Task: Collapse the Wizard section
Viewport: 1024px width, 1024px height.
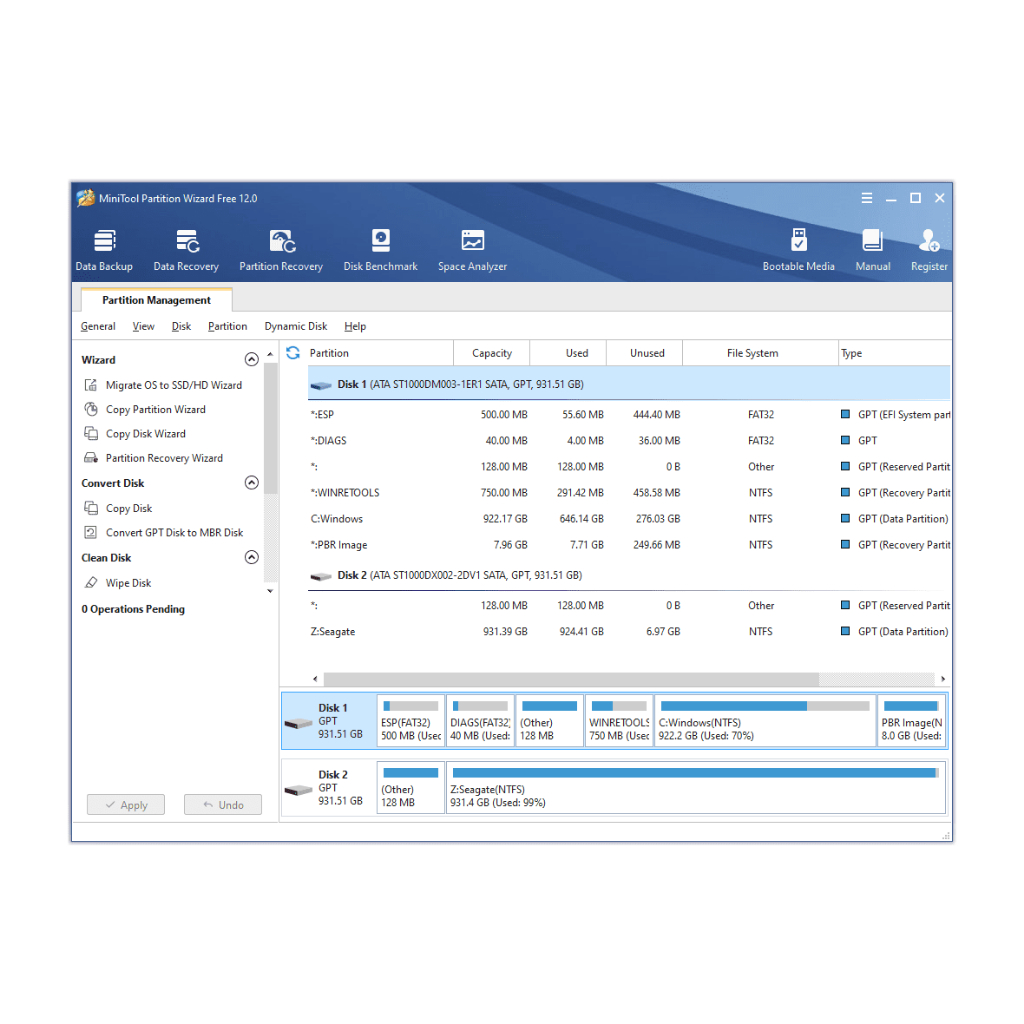Action: [x=251, y=359]
